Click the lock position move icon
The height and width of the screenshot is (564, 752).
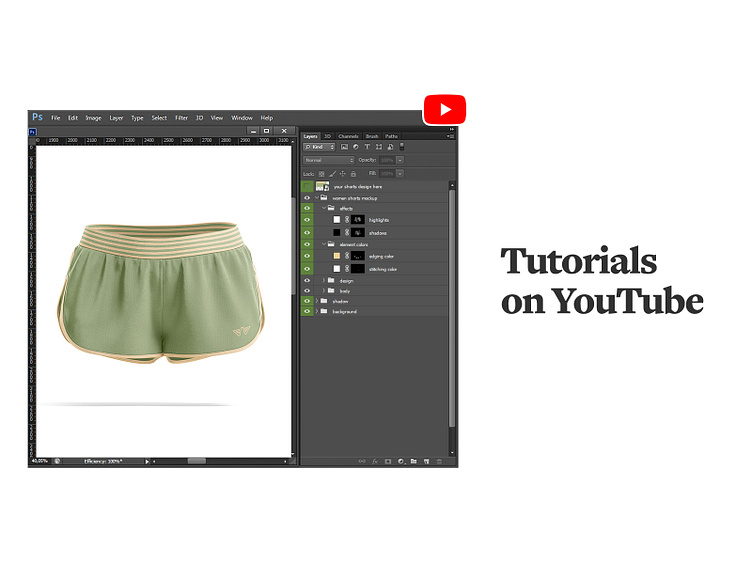tap(344, 173)
